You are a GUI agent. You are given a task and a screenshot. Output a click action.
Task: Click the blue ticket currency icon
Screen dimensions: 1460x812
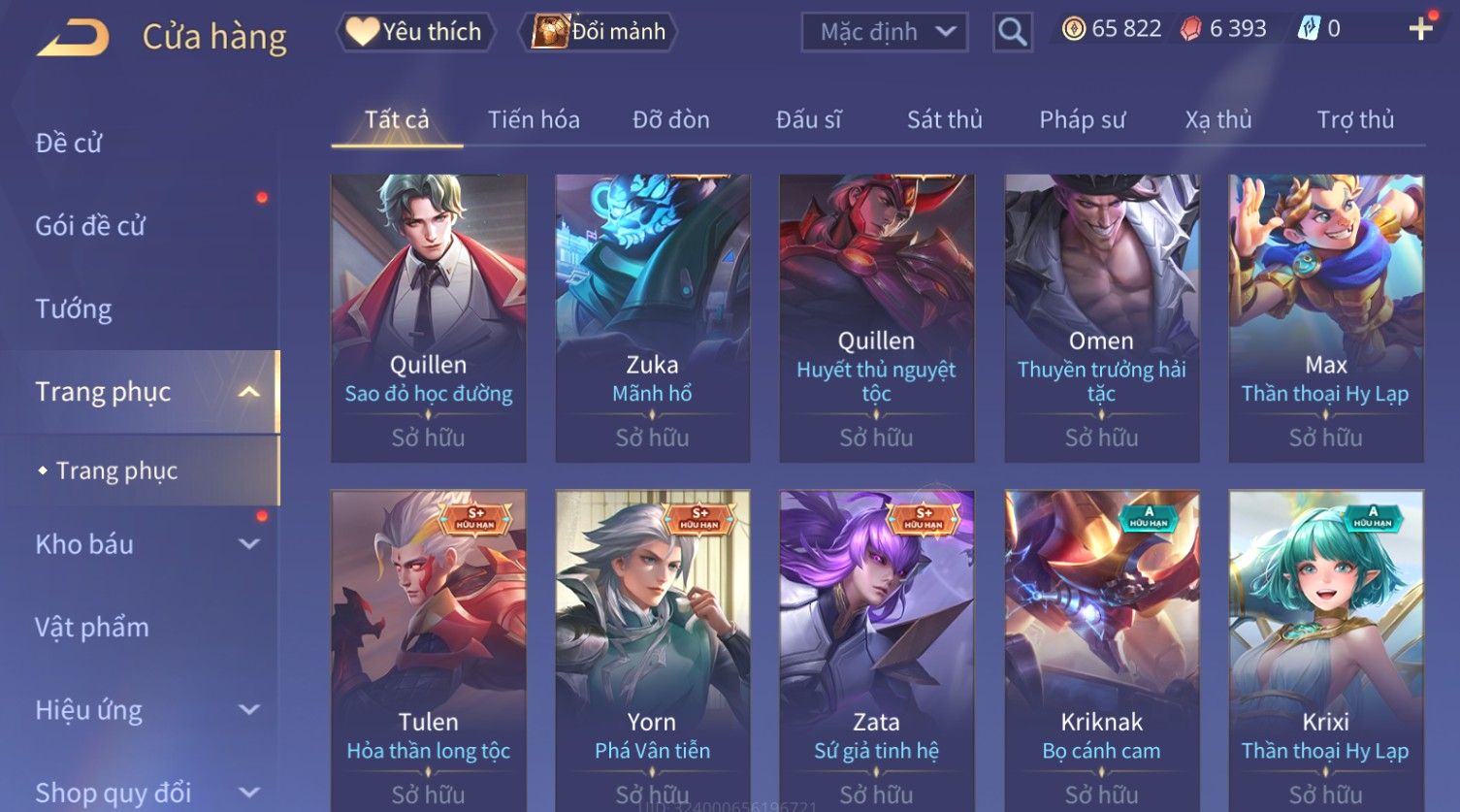(1309, 29)
